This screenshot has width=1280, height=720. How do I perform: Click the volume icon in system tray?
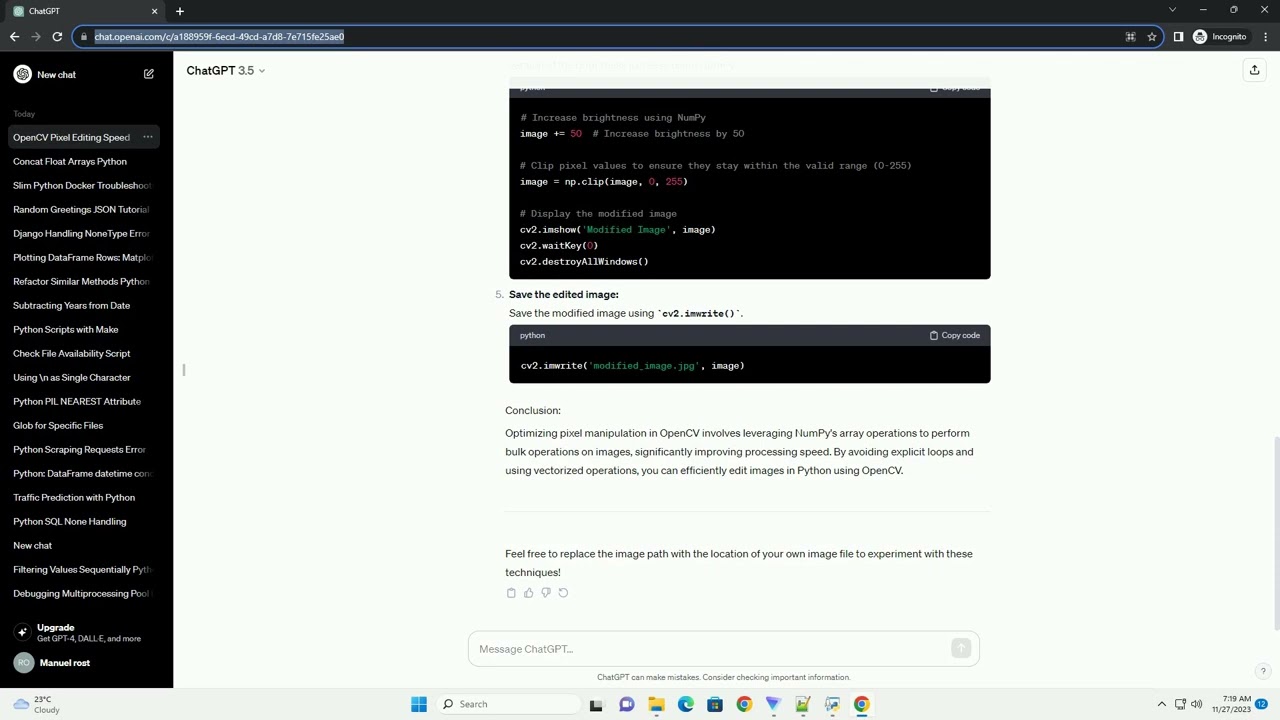point(1197,704)
